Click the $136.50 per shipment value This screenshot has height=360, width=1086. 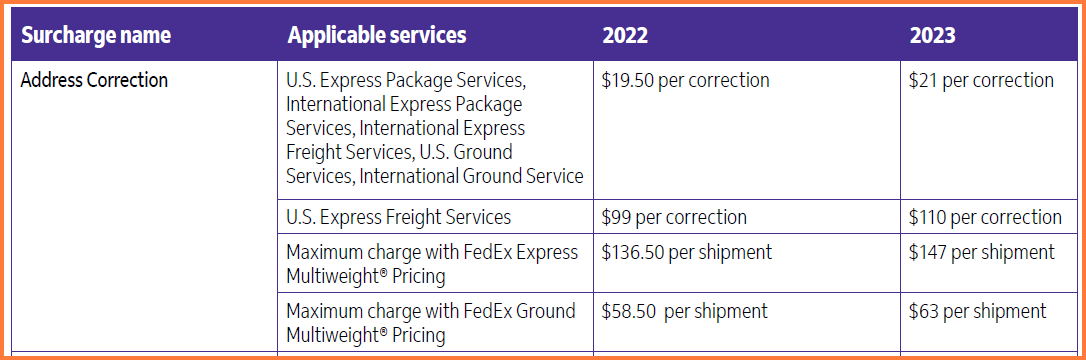pos(687,252)
